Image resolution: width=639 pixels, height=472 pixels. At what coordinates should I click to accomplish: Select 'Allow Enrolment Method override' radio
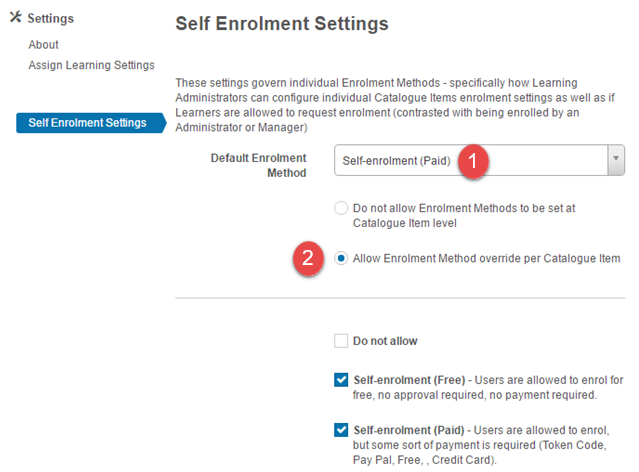pyautogui.click(x=341, y=258)
